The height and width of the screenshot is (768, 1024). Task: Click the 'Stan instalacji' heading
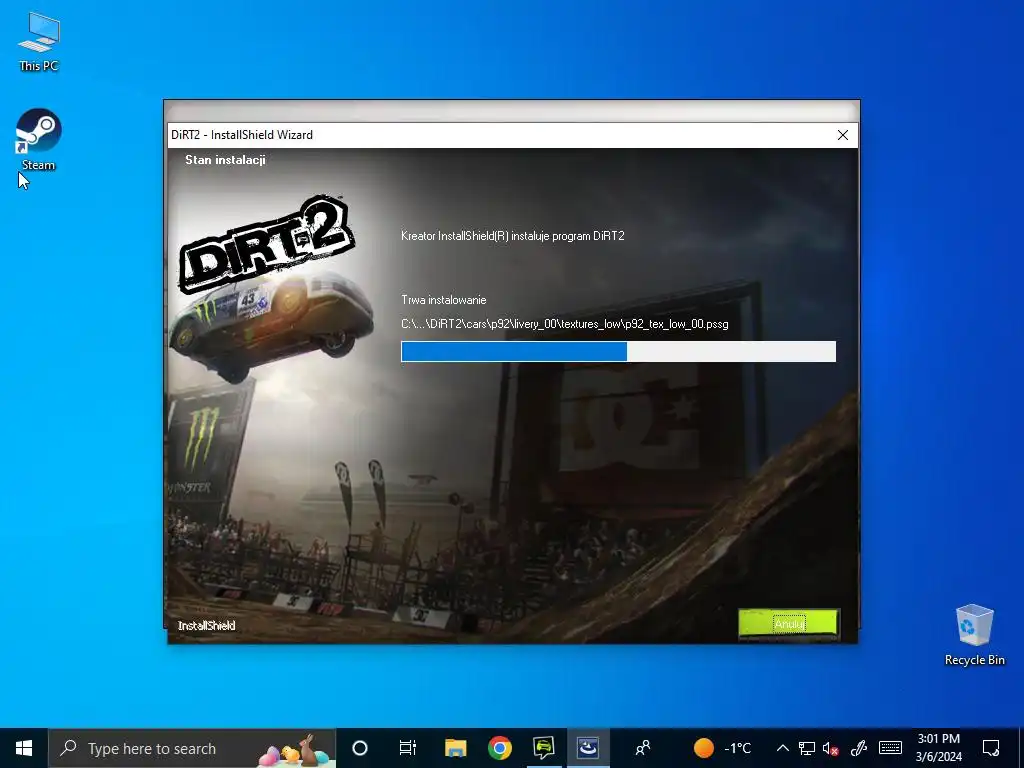click(225, 160)
